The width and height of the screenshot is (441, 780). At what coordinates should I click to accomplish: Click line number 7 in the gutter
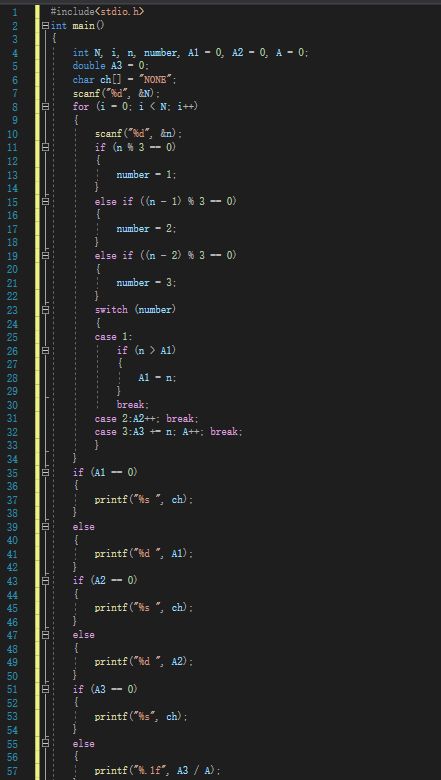[14, 93]
